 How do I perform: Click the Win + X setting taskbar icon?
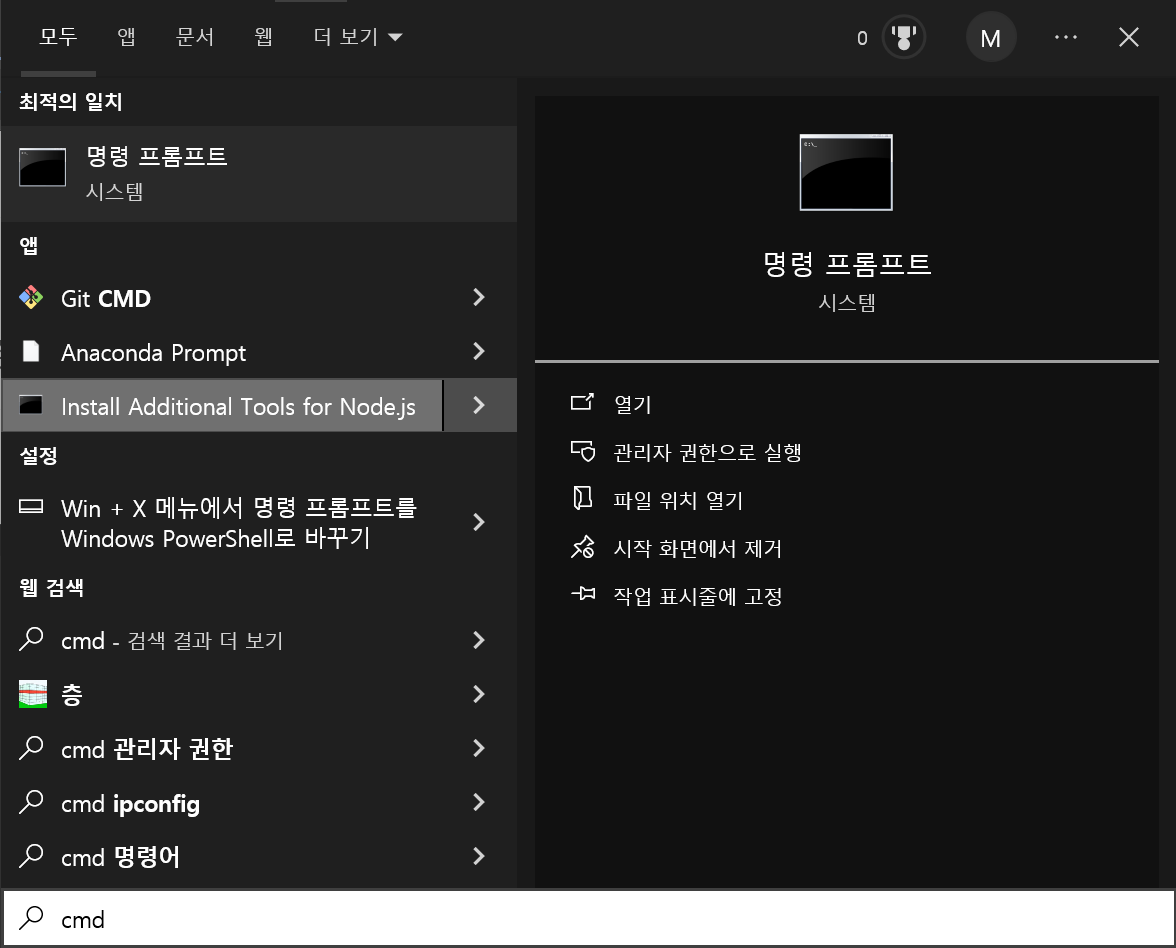31,506
